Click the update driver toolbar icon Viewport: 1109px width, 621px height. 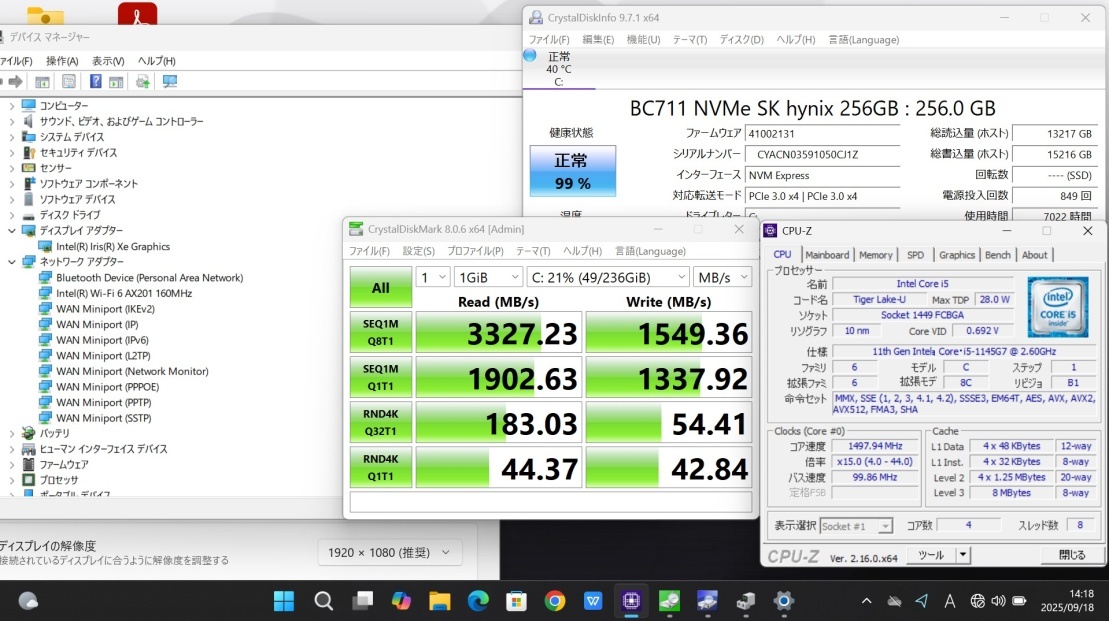click(143, 82)
